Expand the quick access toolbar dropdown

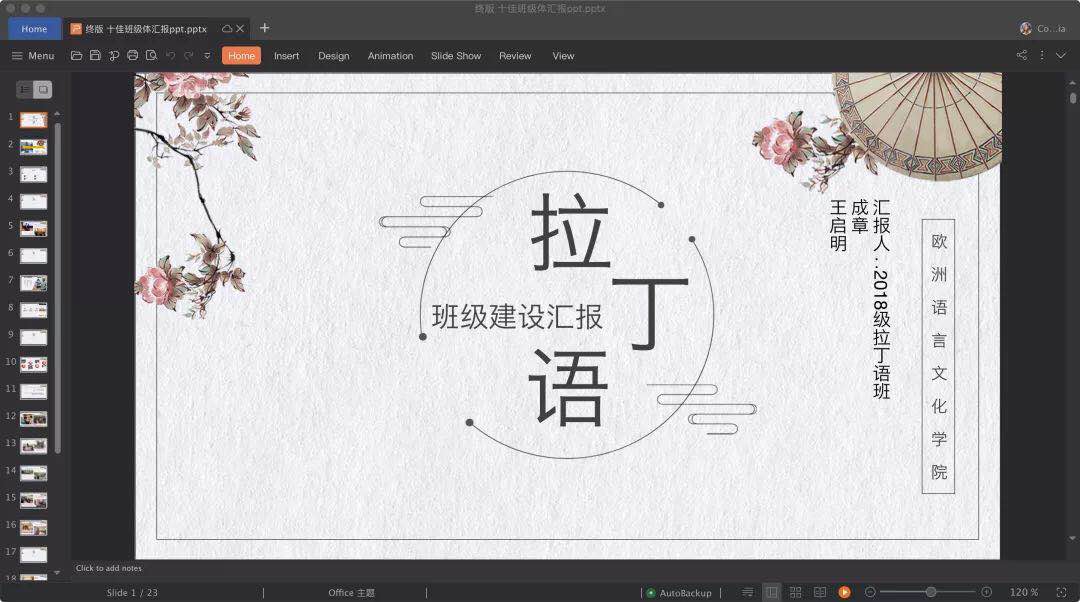207,56
